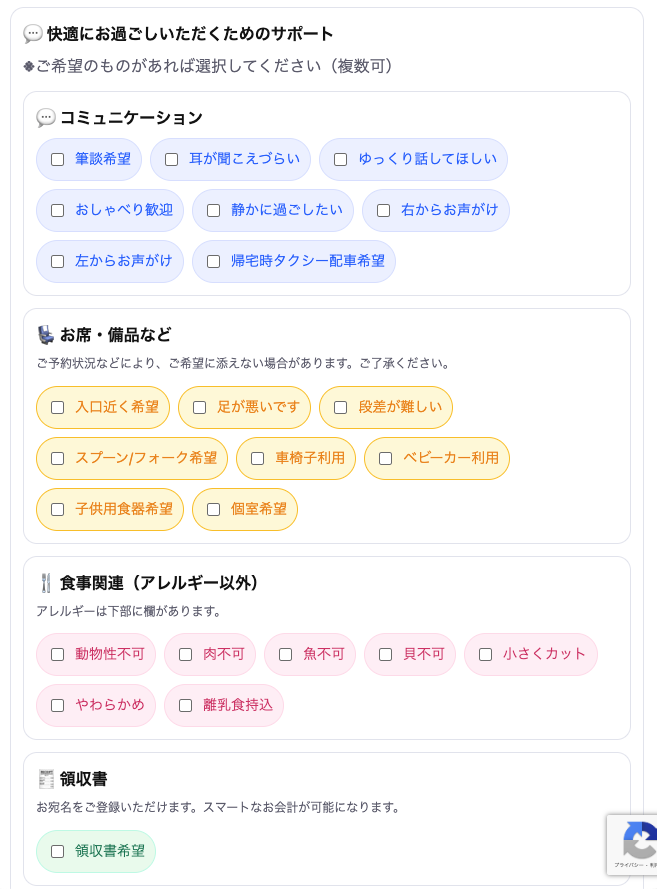Click the reCAPTCHA badge icon
The height and width of the screenshot is (889, 657).
click(640, 840)
